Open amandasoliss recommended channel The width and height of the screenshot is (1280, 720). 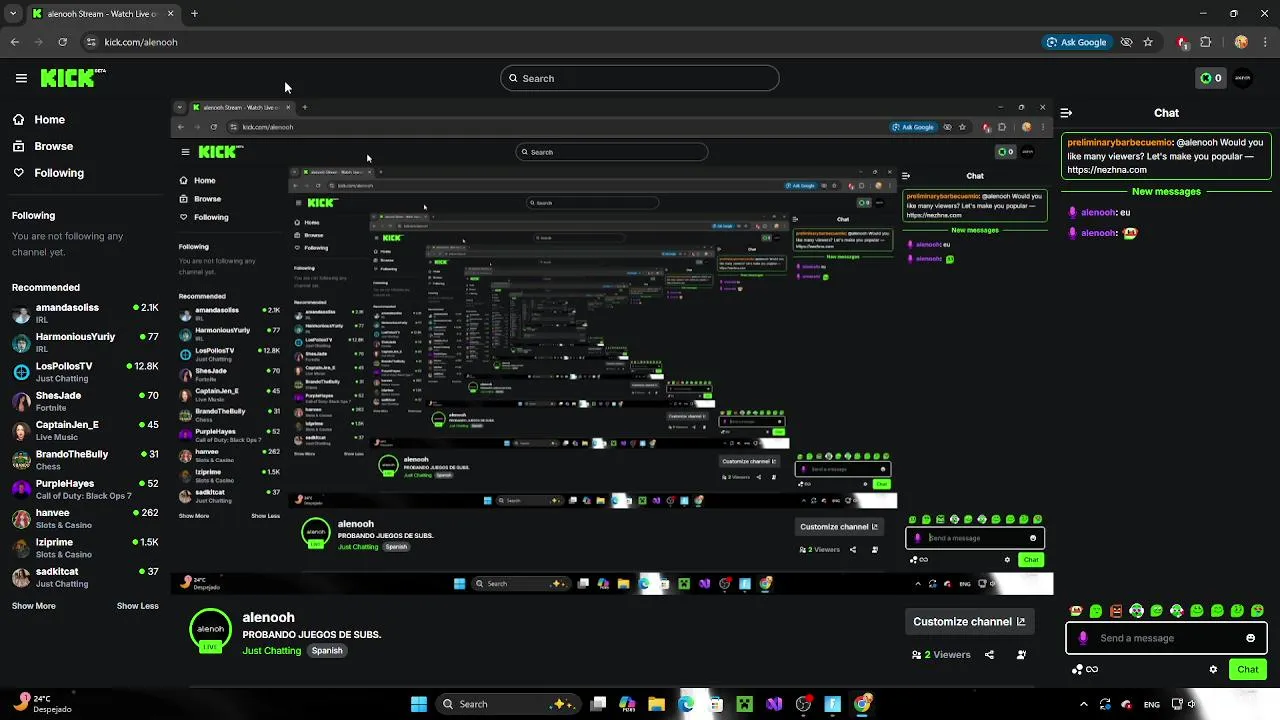(85, 313)
